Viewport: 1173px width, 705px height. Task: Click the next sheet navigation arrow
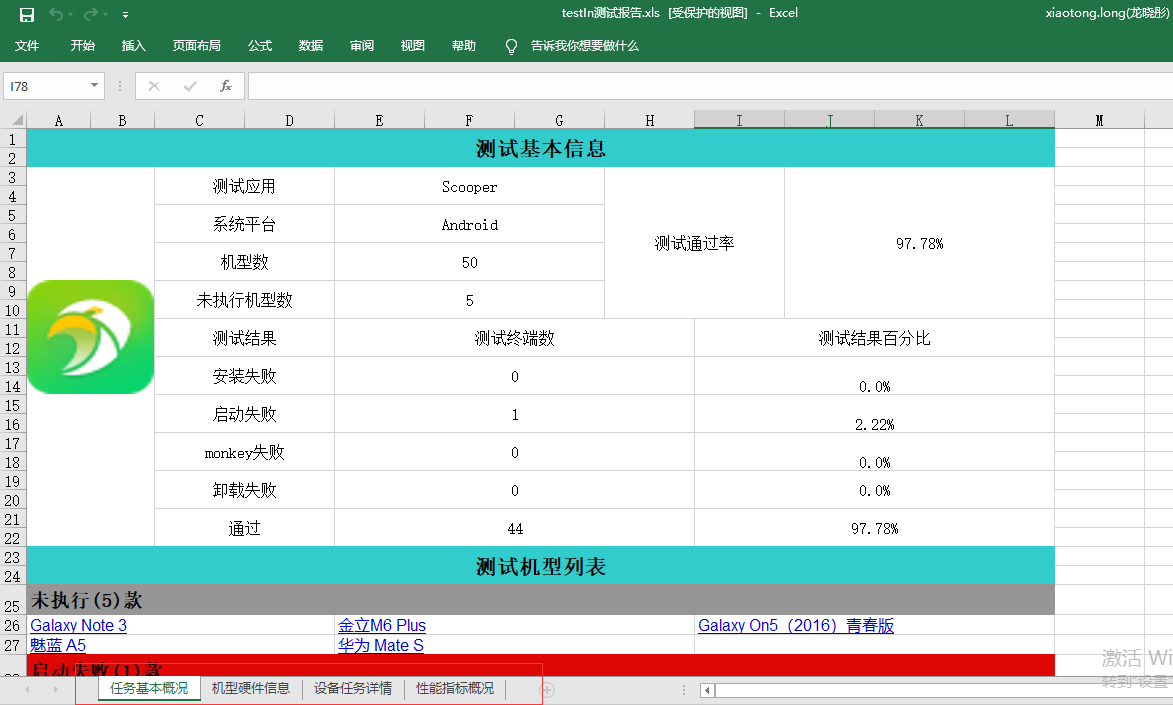[55, 689]
